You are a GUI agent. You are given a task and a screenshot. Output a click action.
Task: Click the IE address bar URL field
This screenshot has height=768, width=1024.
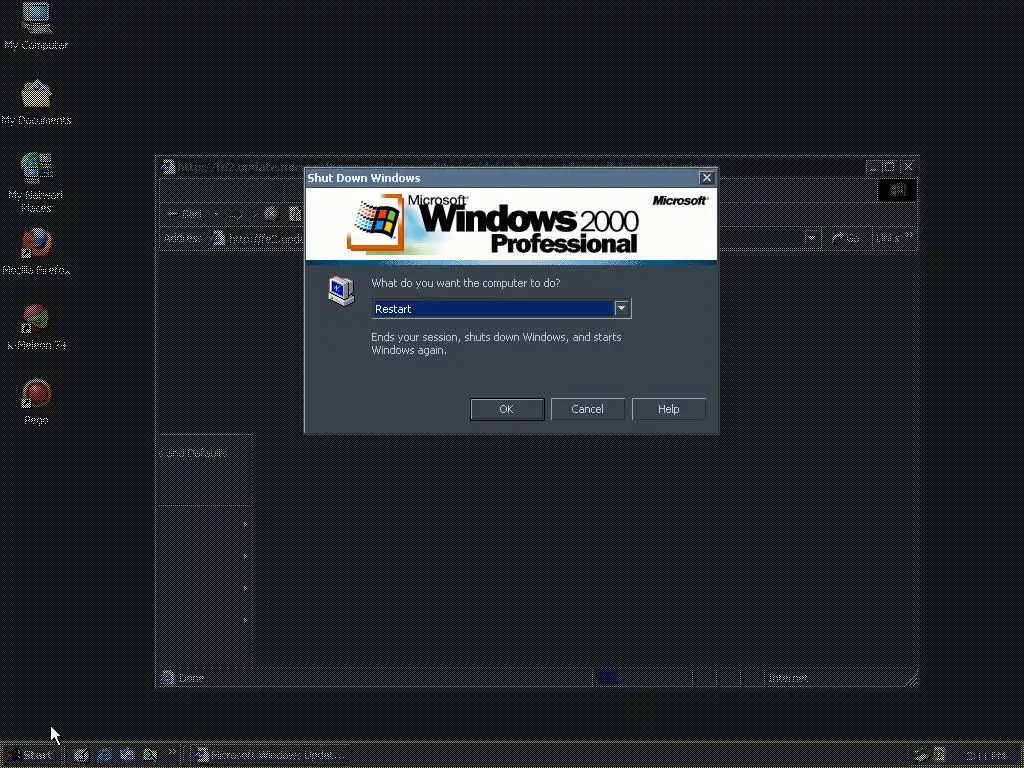pos(513,238)
